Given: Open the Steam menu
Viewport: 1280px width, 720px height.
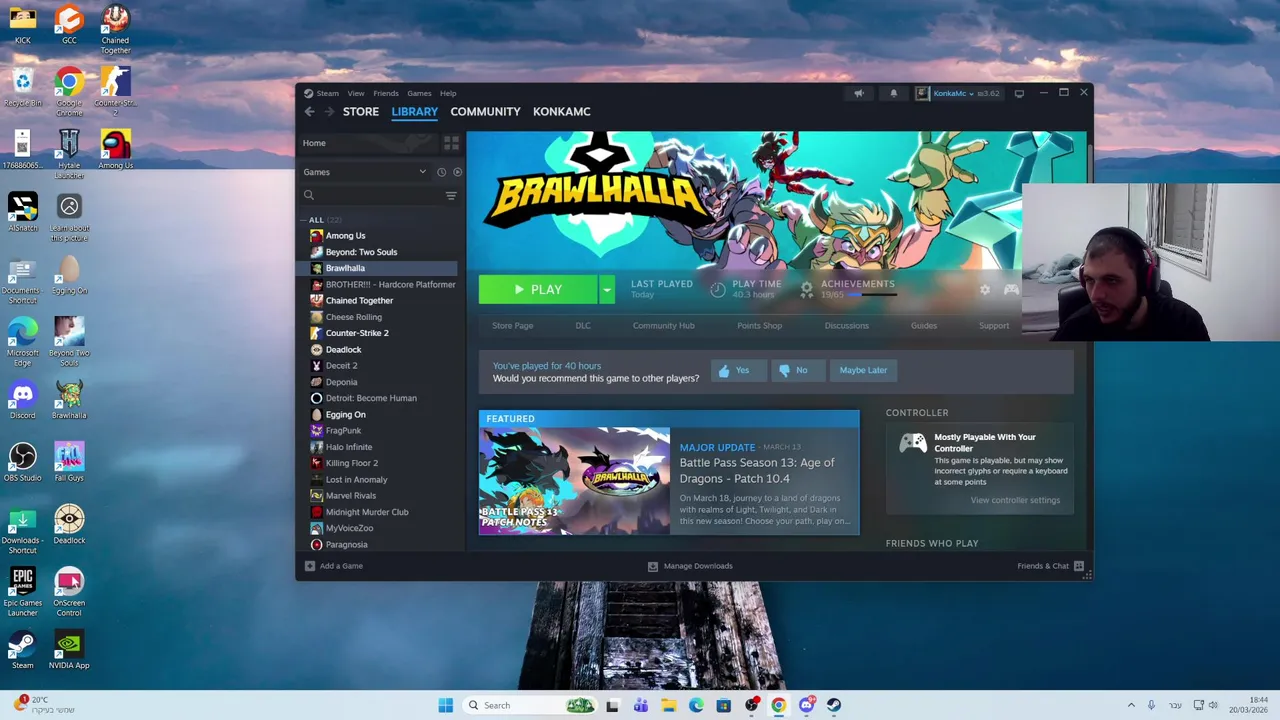Looking at the screenshot, I should click(327, 93).
